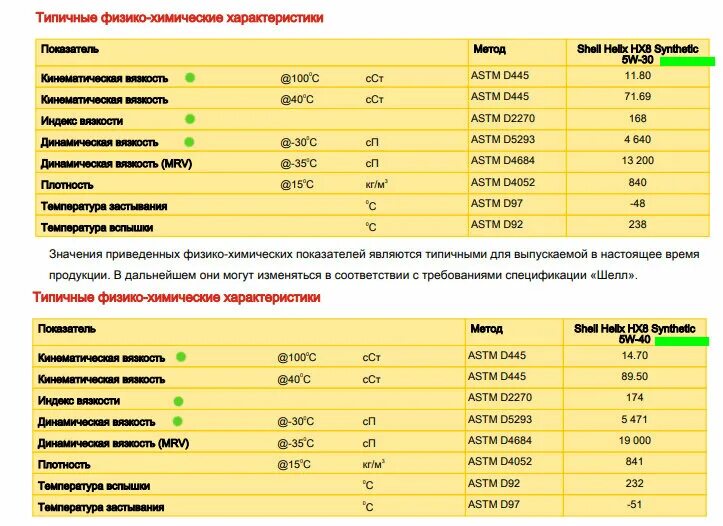
Task: Click the MRV value "19 000"
Action: tap(634, 441)
